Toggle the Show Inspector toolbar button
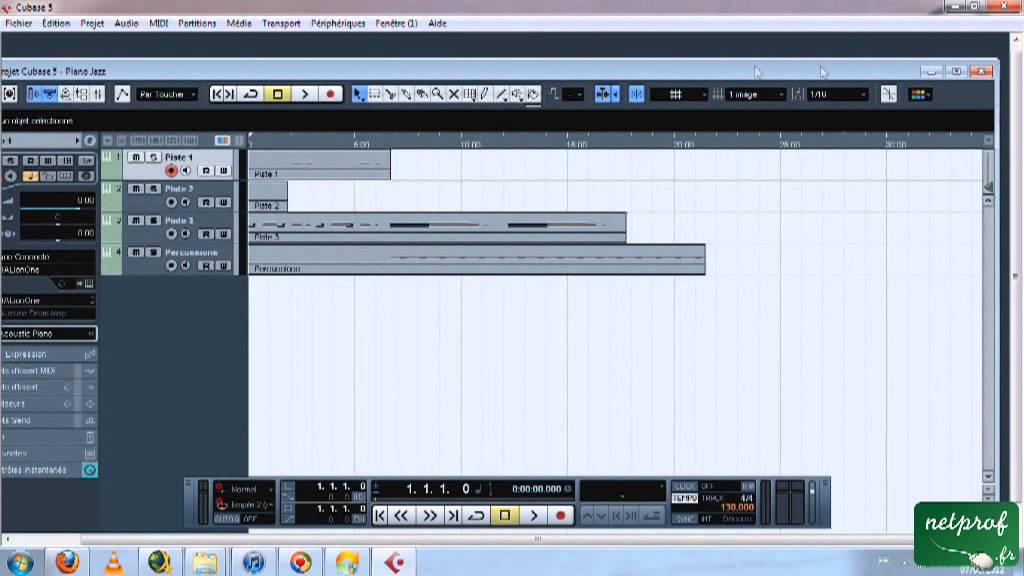 point(34,95)
